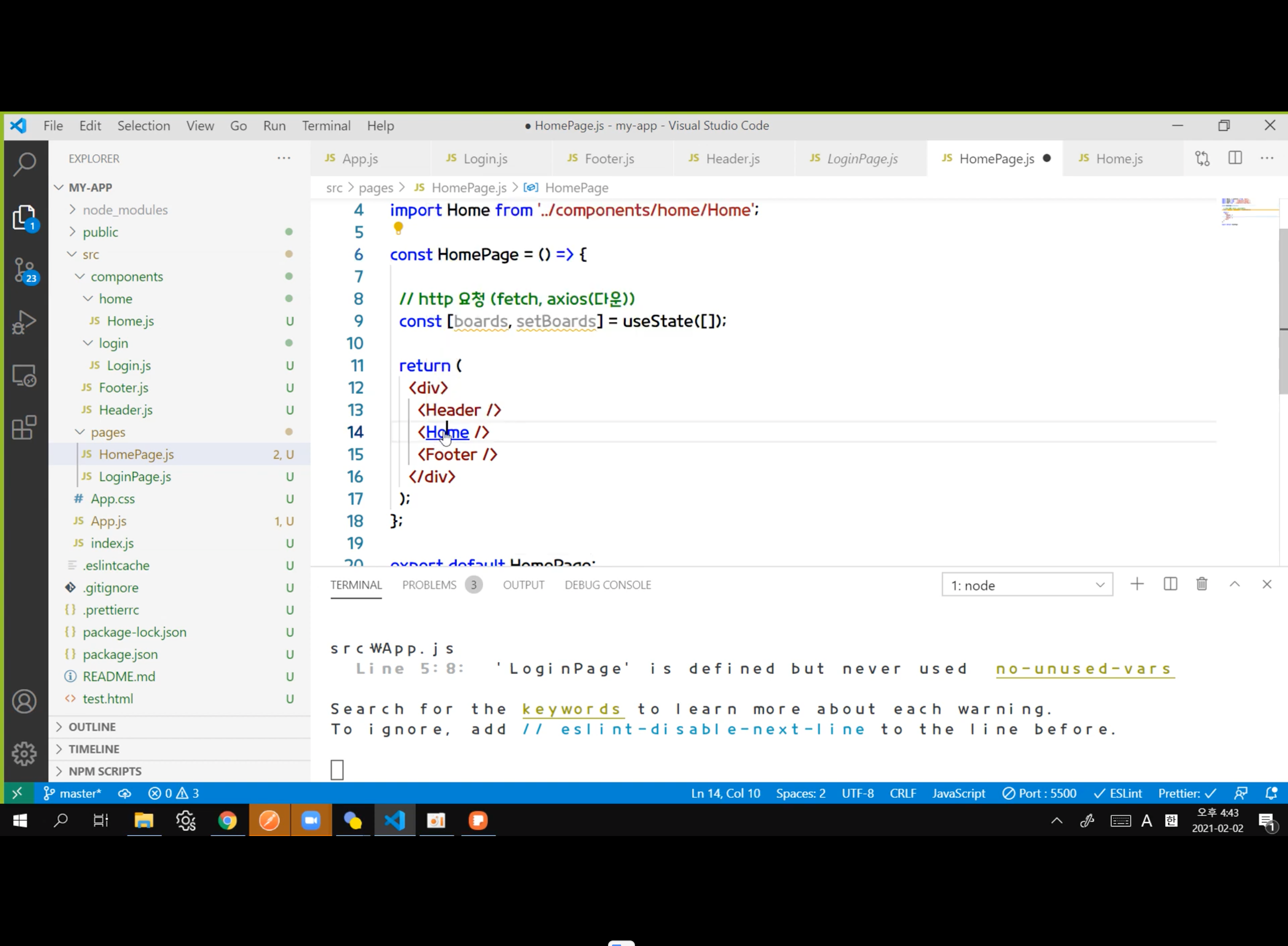Click the editor vertical scrollbar
Screen dimensions: 1288x946
tap(1283, 312)
